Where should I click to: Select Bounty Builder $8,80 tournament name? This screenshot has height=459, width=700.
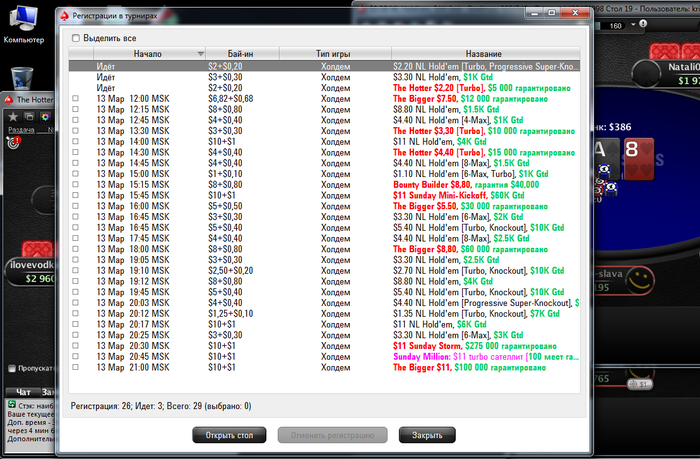click(466, 184)
